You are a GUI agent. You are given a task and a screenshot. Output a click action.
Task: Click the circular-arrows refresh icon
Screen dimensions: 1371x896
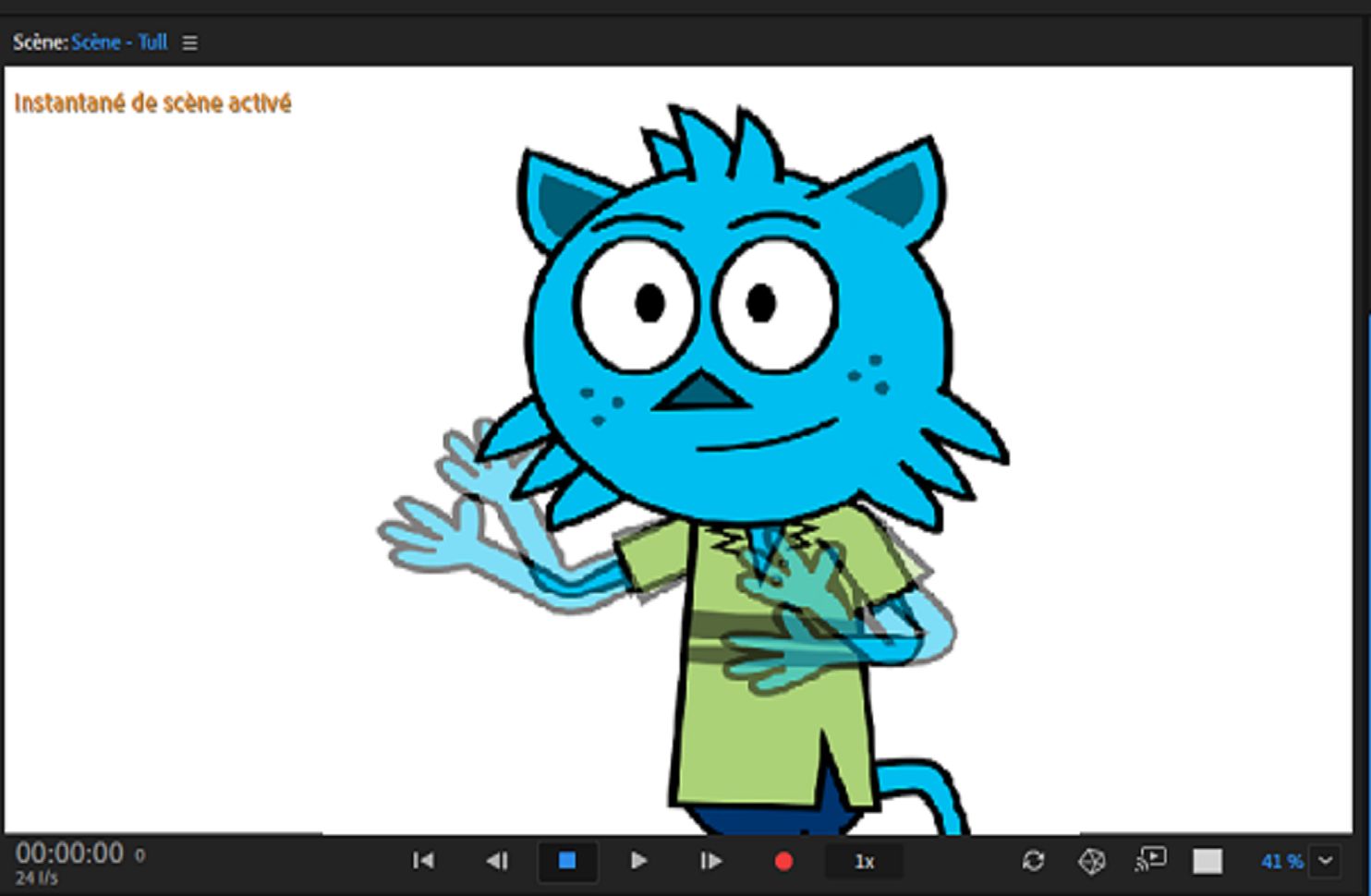(1033, 861)
